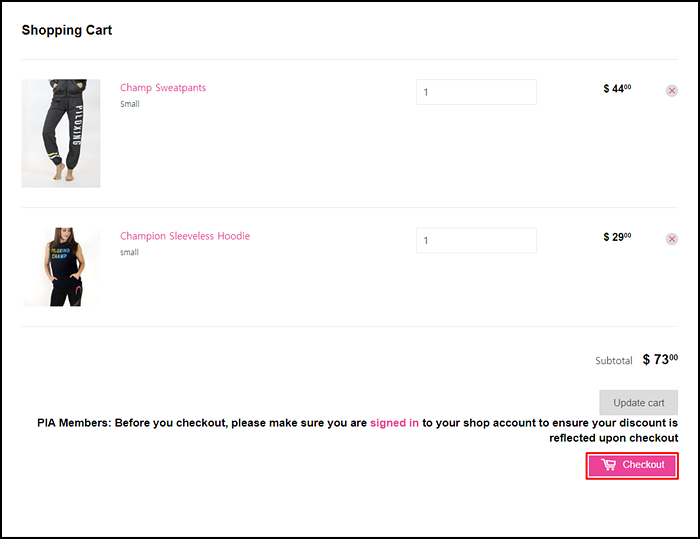Remove Champ Sweatpants with its X icon

671,91
